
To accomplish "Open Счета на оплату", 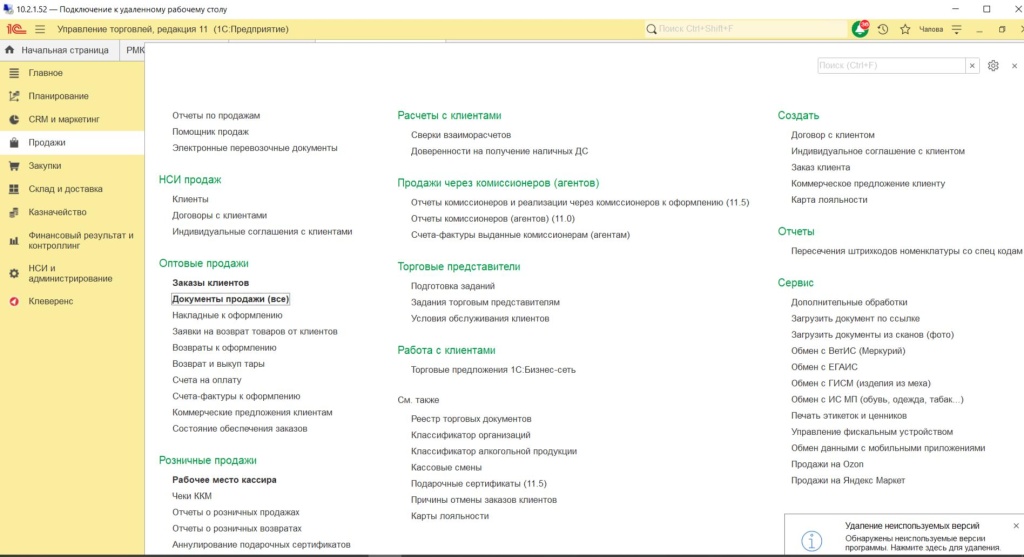I will (x=206, y=380).
